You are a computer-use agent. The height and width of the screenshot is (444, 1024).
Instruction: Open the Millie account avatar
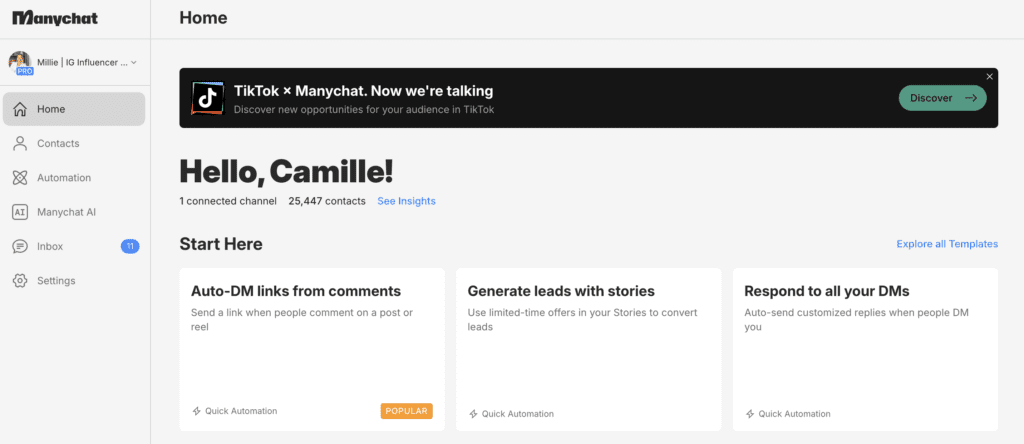[20, 62]
